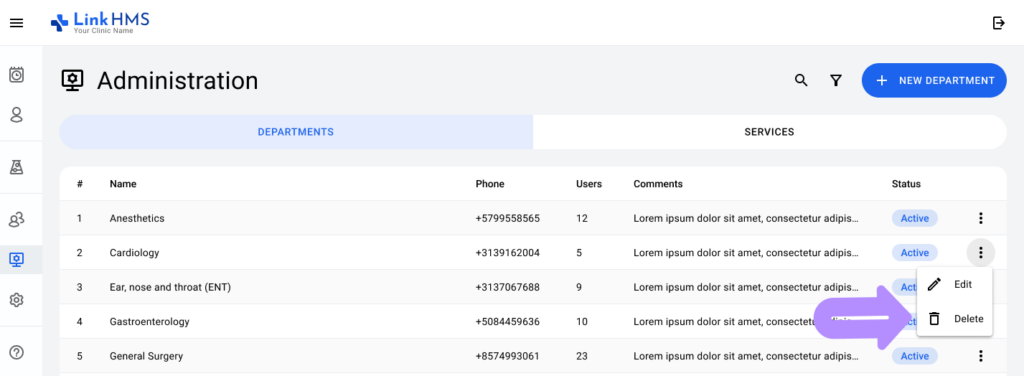
Task: Switch to the Departments tab
Action: 296,132
